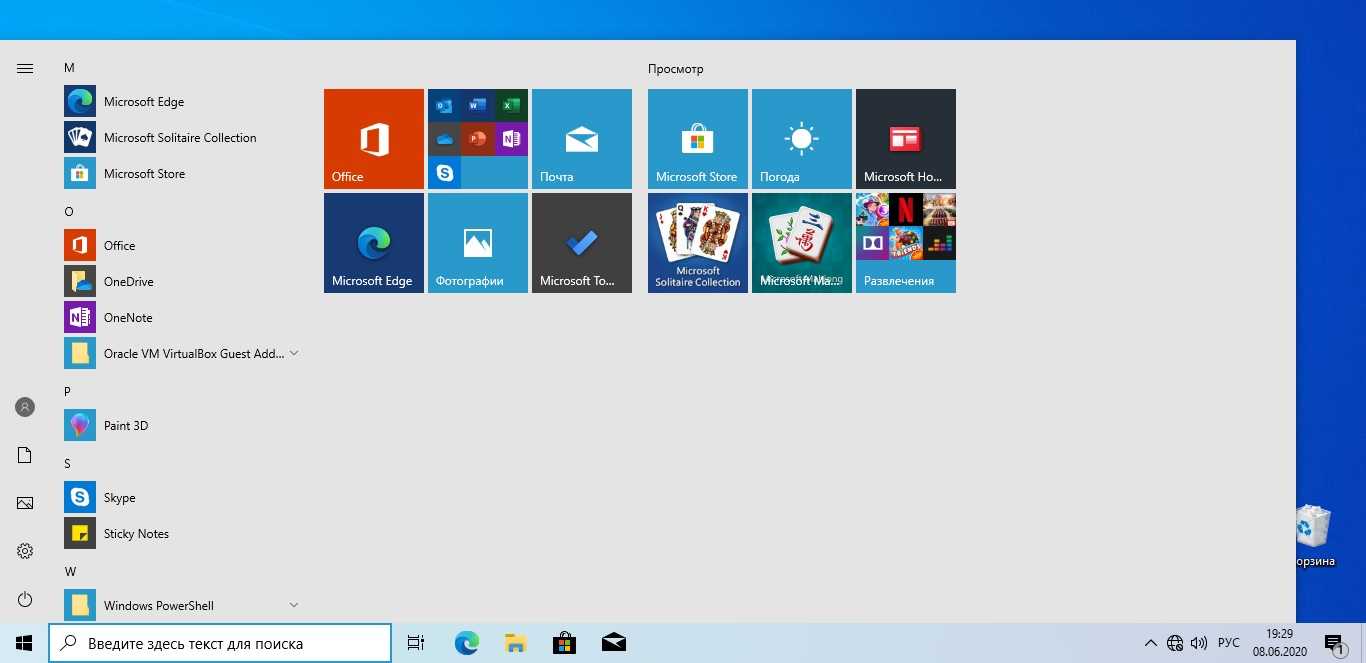Open the Погода weather tile
1366x663 pixels.
pyautogui.click(x=801, y=139)
